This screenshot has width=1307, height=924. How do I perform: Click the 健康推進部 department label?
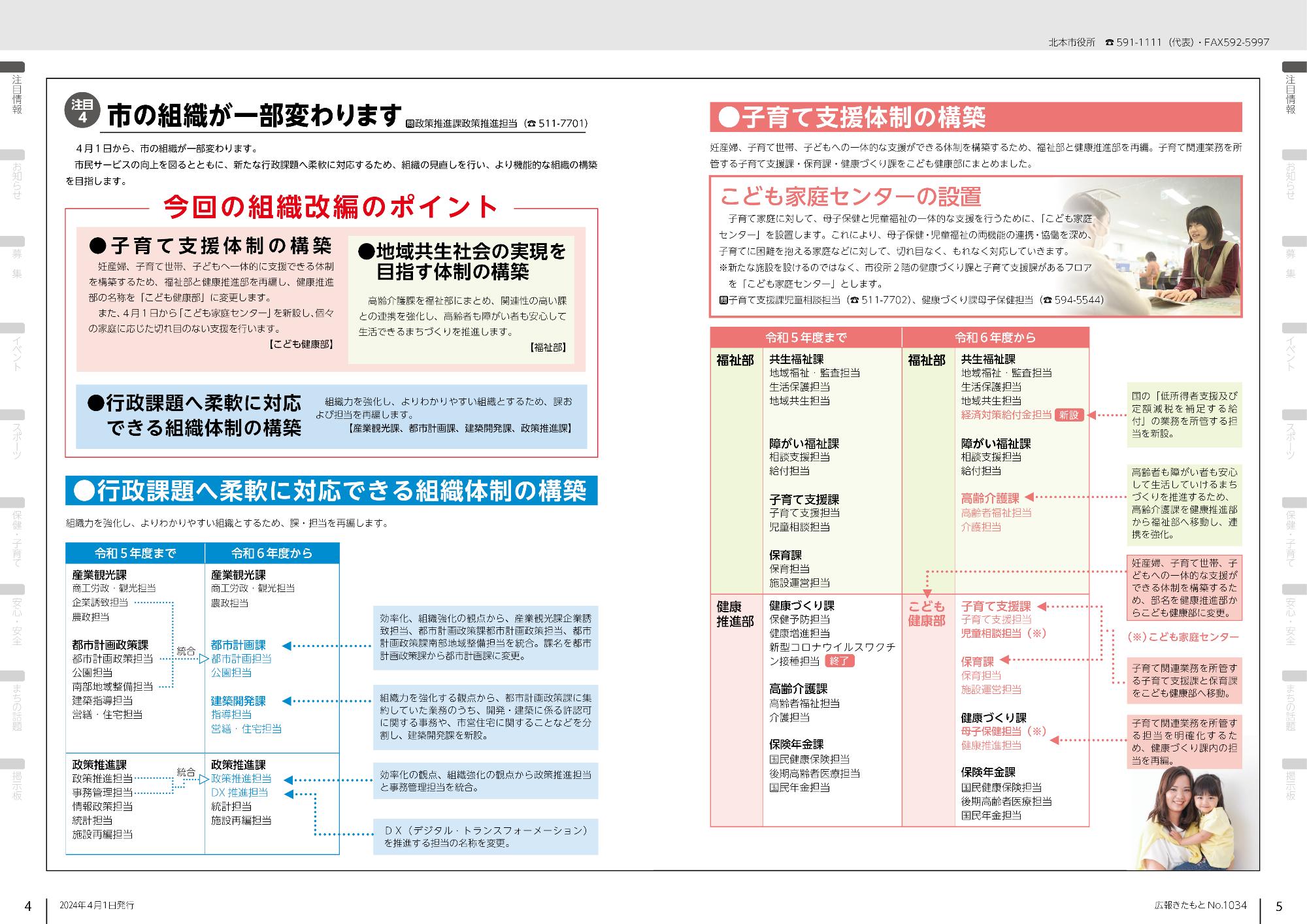pyautogui.click(x=735, y=613)
